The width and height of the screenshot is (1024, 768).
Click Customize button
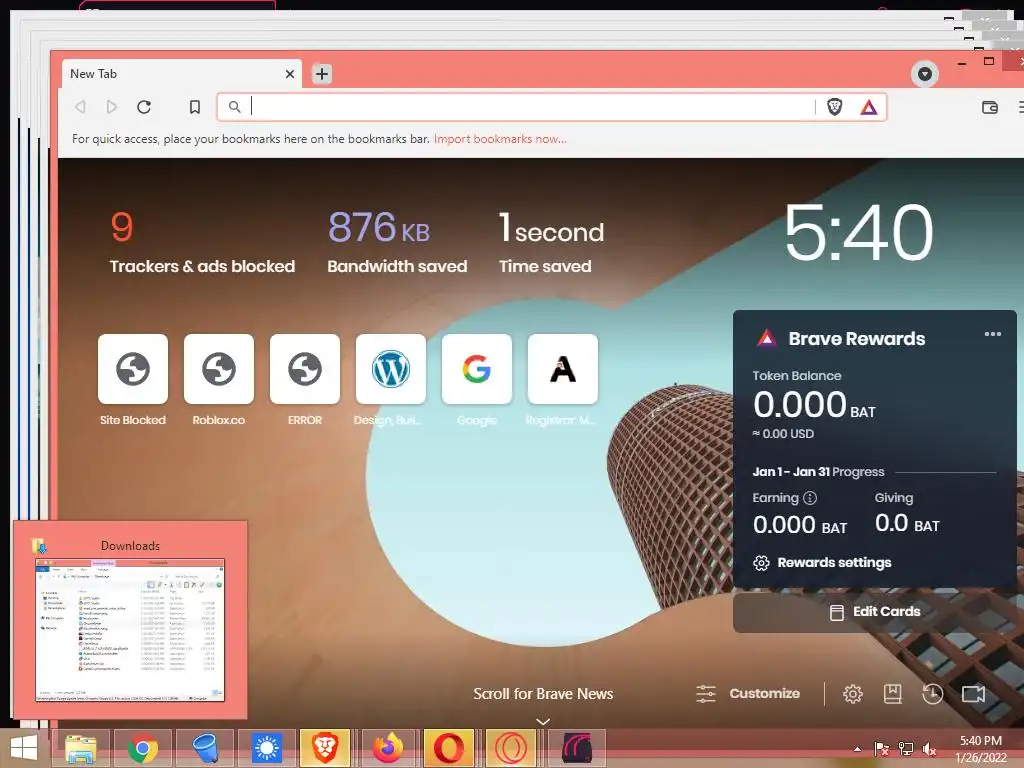748,694
